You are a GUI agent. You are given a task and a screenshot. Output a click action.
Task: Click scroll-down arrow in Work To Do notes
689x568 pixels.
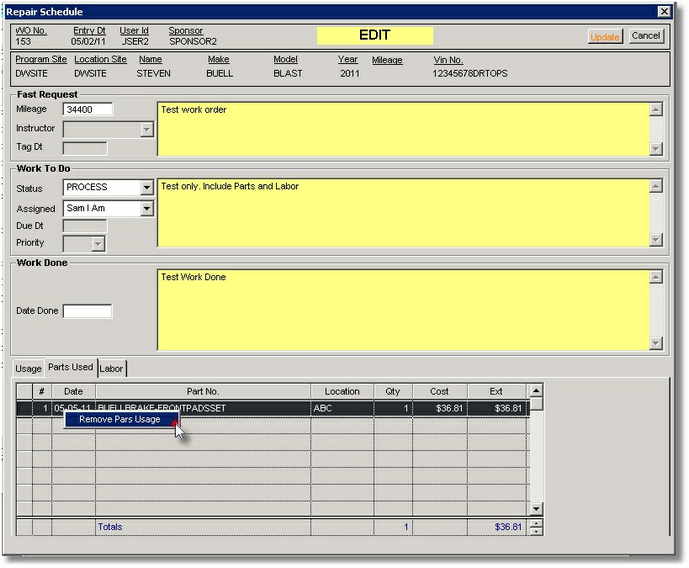pos(656,240)
